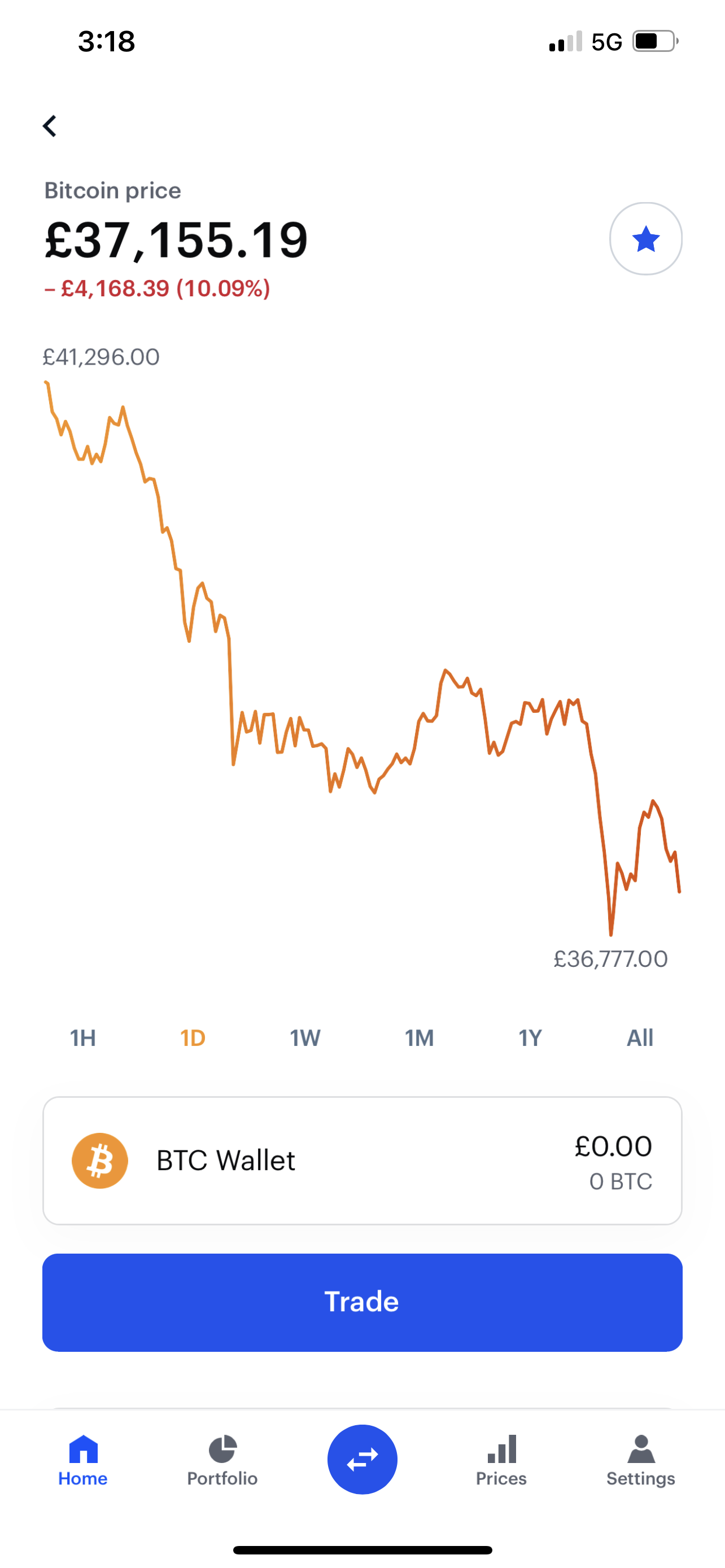The height and width of the screenshot is (1568, 725).
Task: Select the 1D chart range
Action: pos(193,1038)
